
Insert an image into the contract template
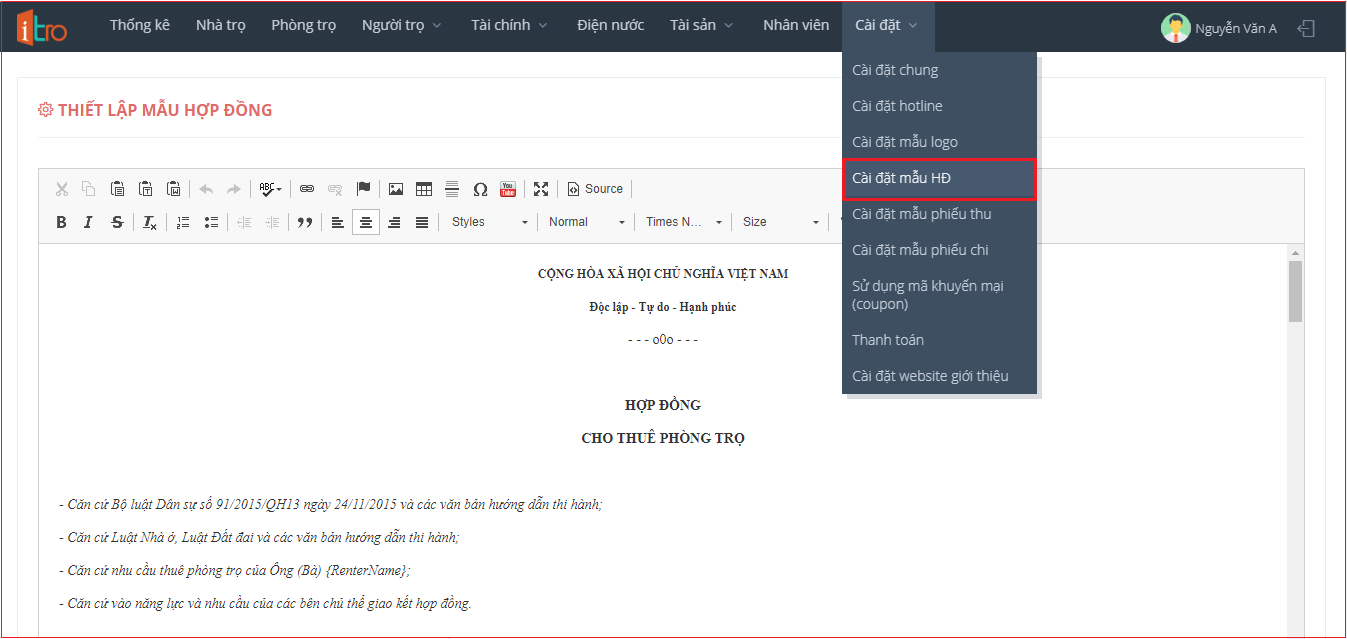(x=396, y=189)
